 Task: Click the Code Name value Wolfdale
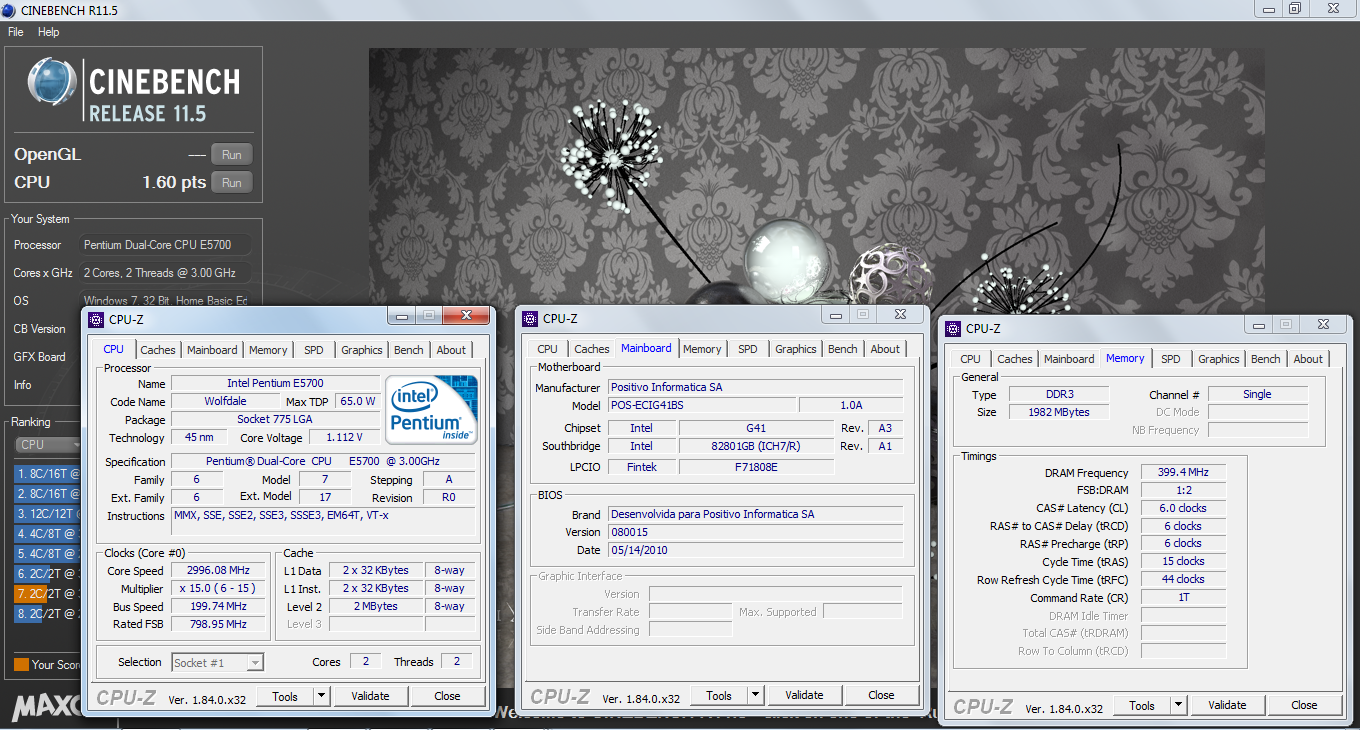224,402
